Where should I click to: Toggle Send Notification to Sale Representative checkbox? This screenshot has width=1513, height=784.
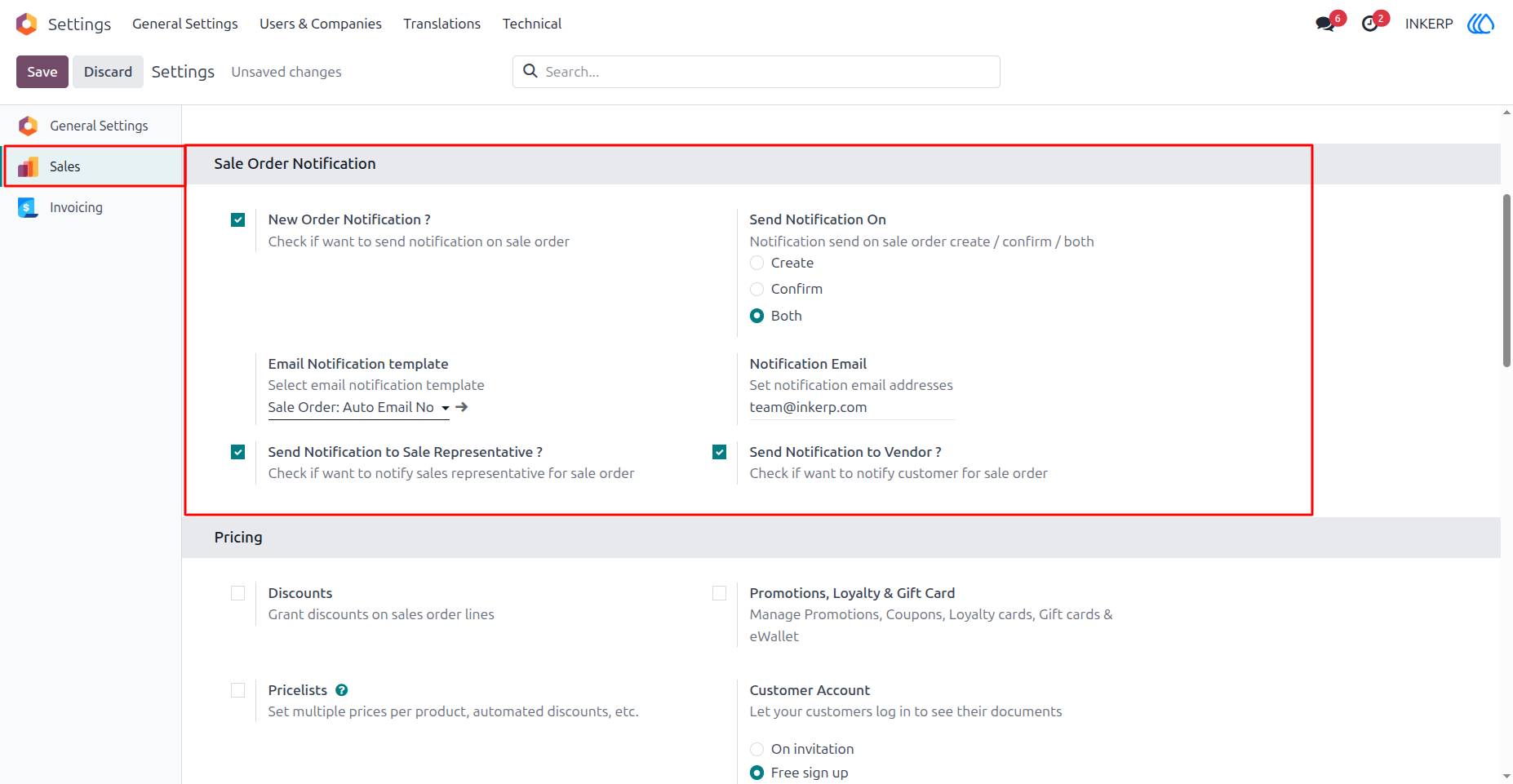click(x=238, y=452)
